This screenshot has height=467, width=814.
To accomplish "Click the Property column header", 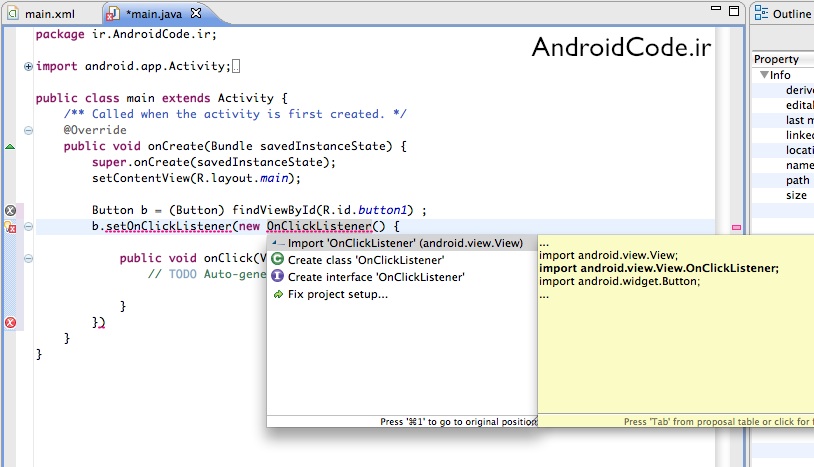I will coord(777,59).
